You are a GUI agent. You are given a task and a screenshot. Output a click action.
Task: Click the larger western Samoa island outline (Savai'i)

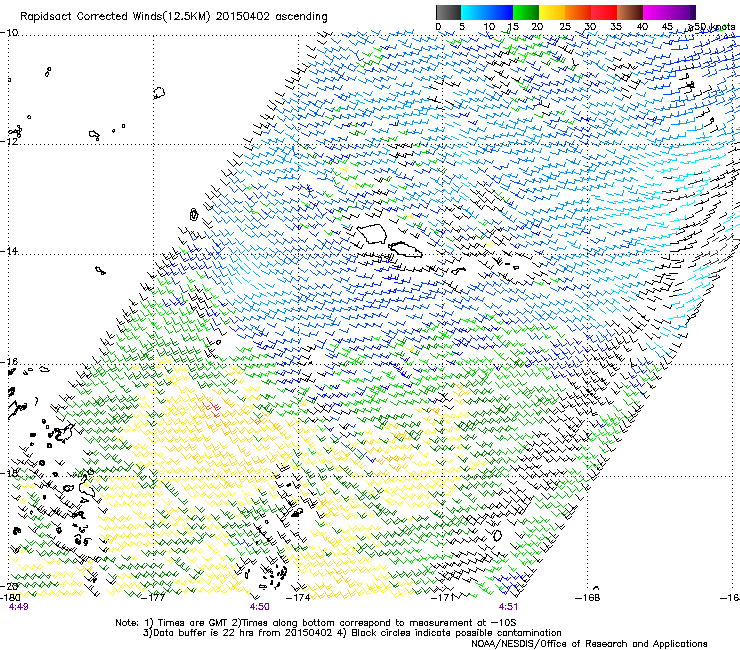(372, 234)
